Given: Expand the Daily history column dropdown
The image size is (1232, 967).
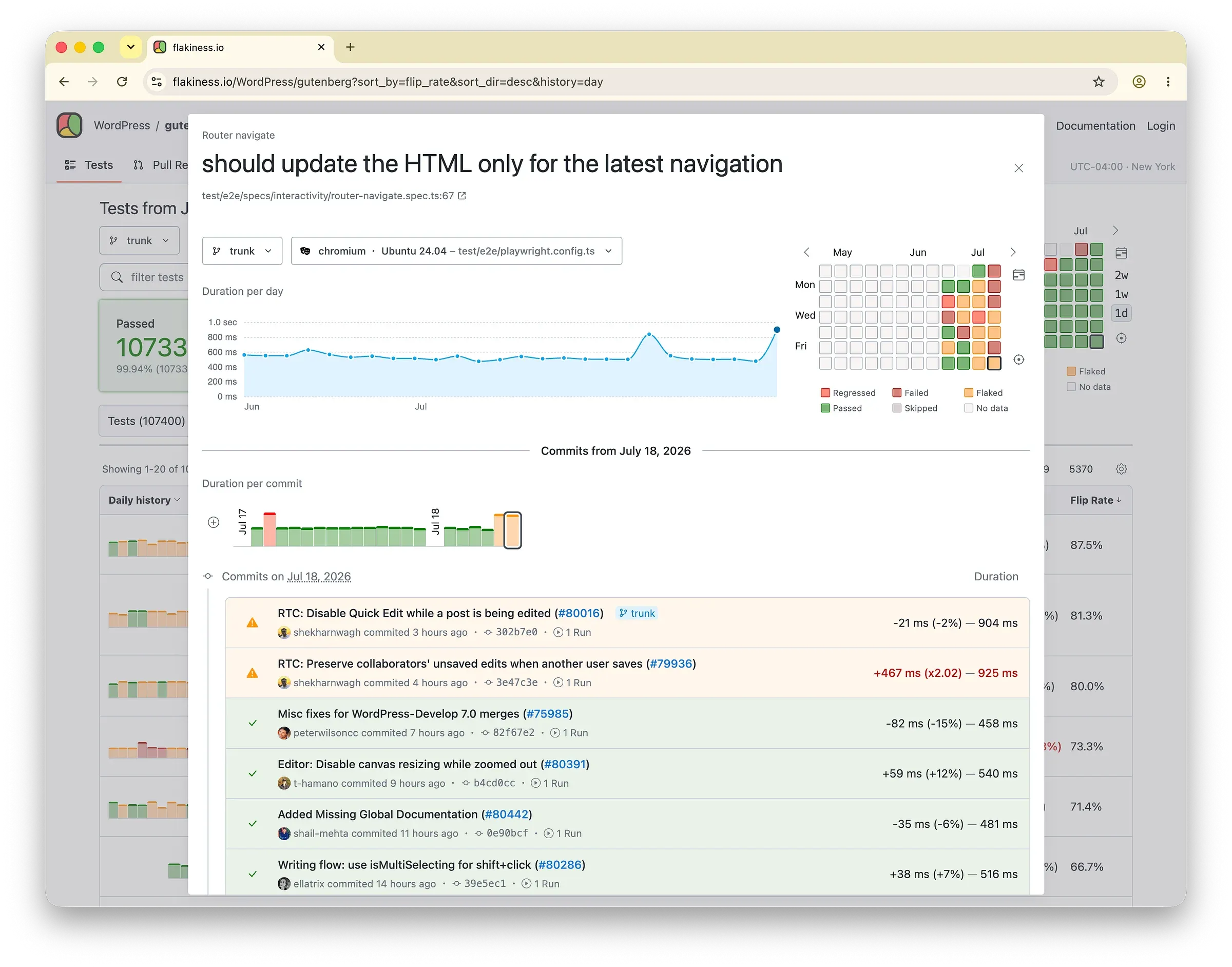Looking at the screenshot, I should [x=144, y=500].
